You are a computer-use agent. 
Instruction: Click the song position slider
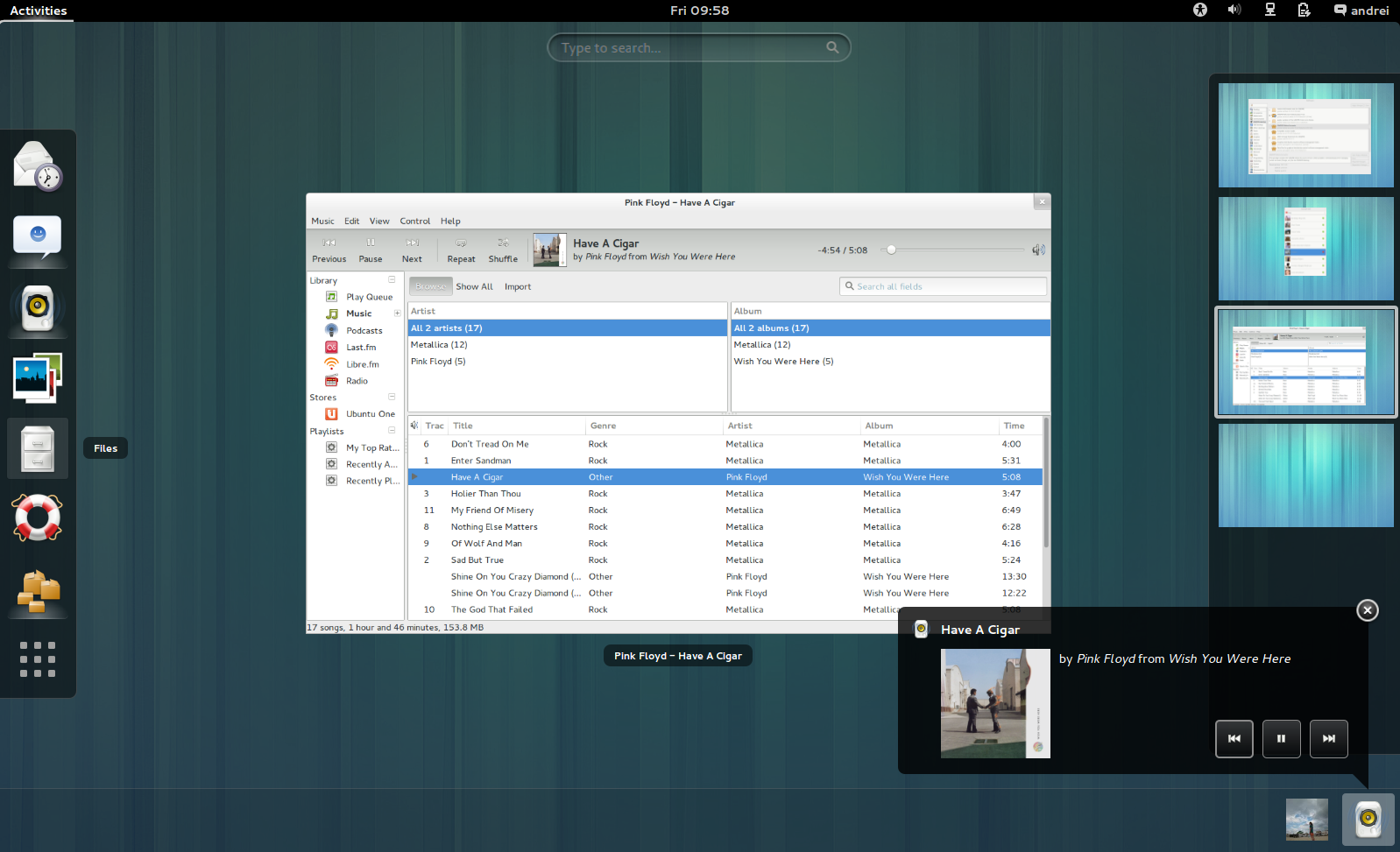click(953, 250)
